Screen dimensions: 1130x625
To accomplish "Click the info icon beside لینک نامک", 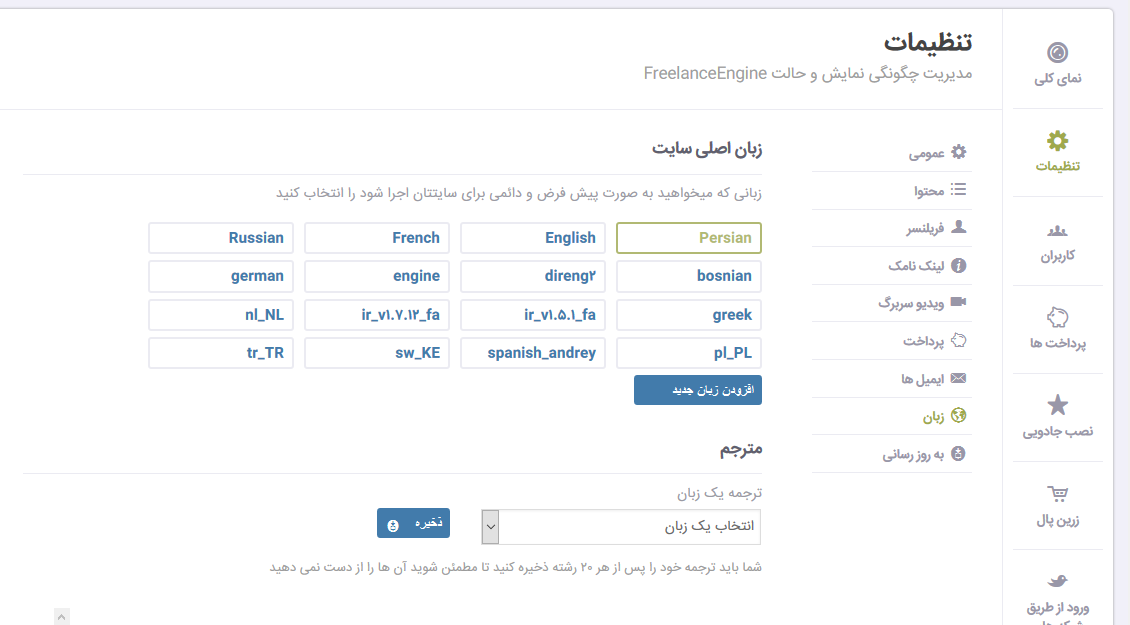I will [958, 265].
